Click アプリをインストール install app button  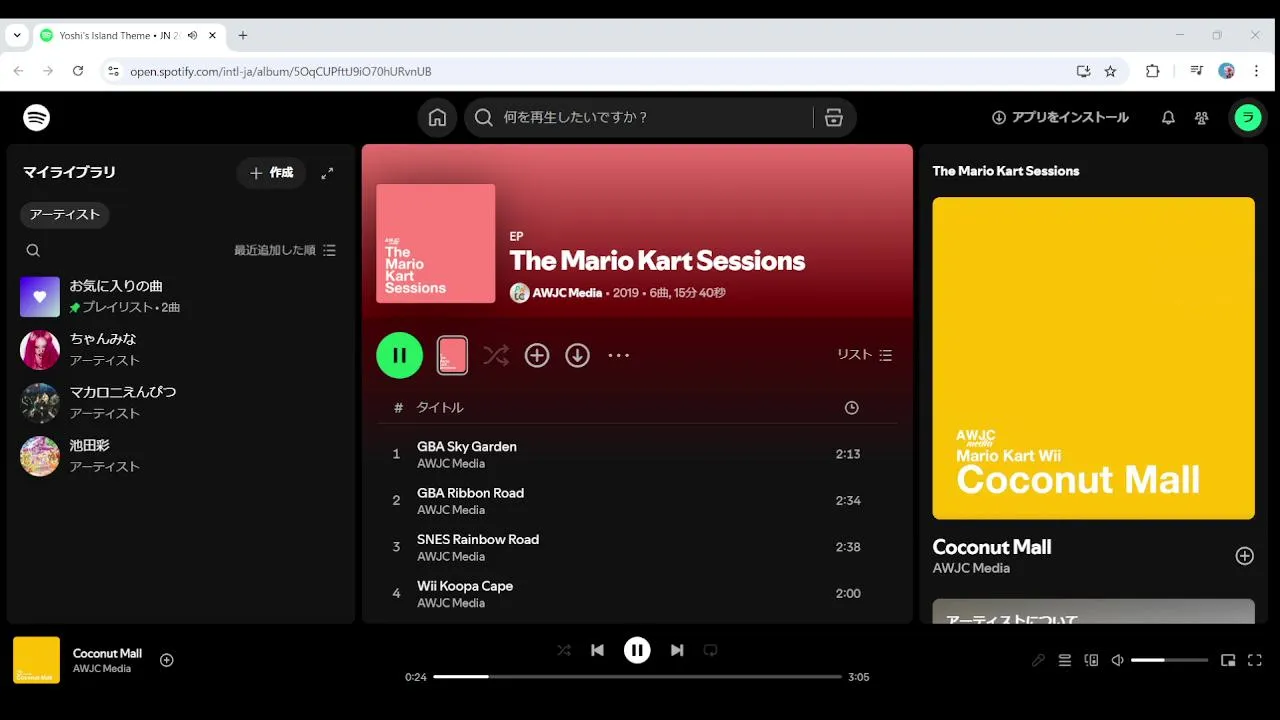[x=1060, y=118]
